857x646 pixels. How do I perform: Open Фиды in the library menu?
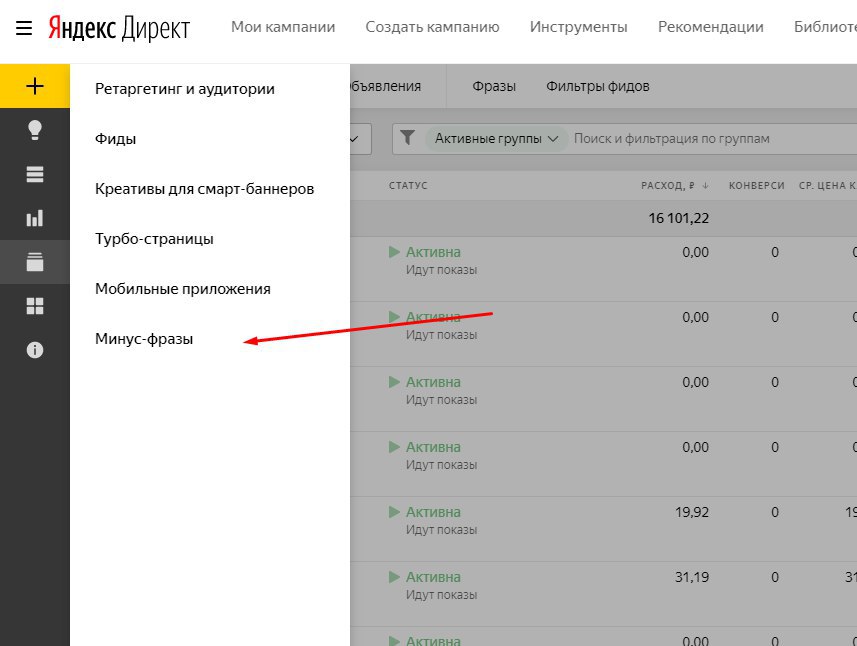click(x=115, y=139)
